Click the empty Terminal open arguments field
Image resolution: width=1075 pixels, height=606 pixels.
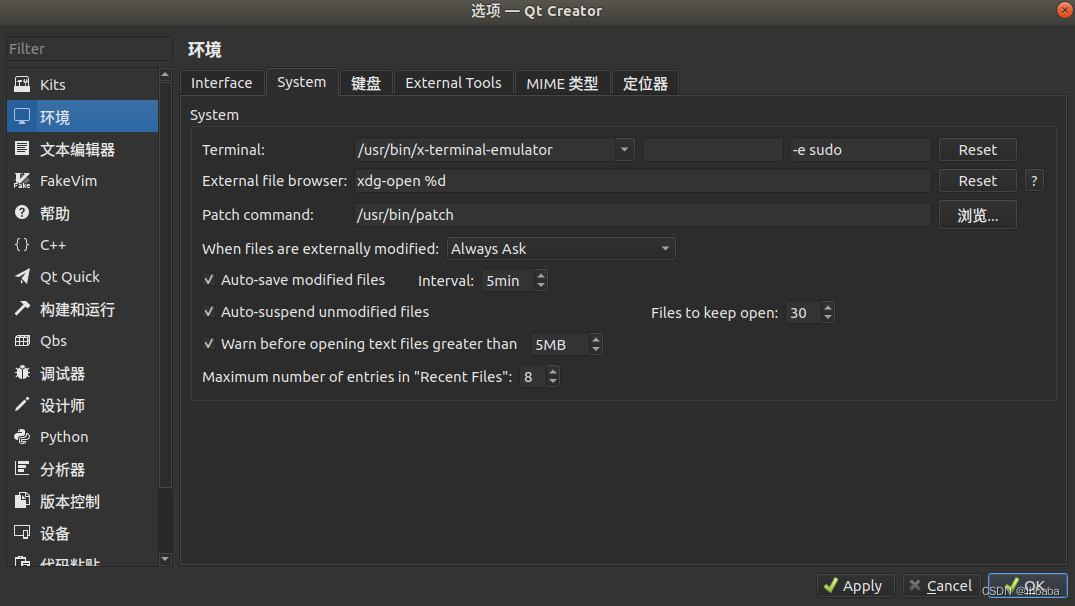(712, 149)
